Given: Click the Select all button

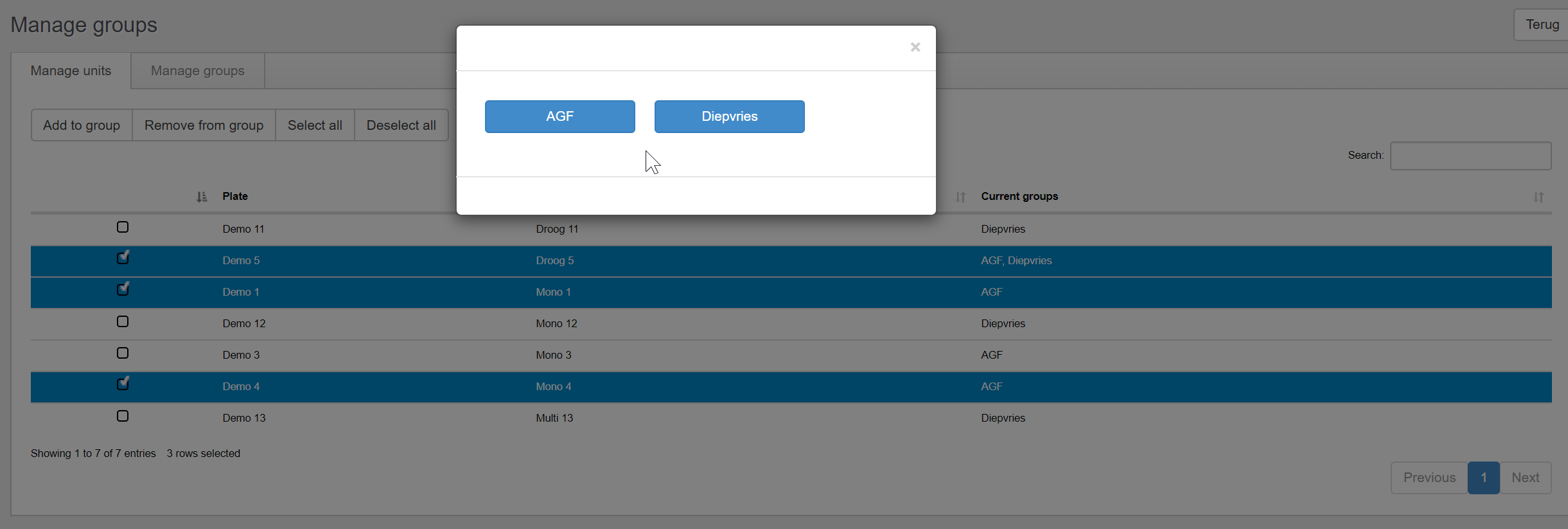Looking at the screenshot, I should point(315,125).
